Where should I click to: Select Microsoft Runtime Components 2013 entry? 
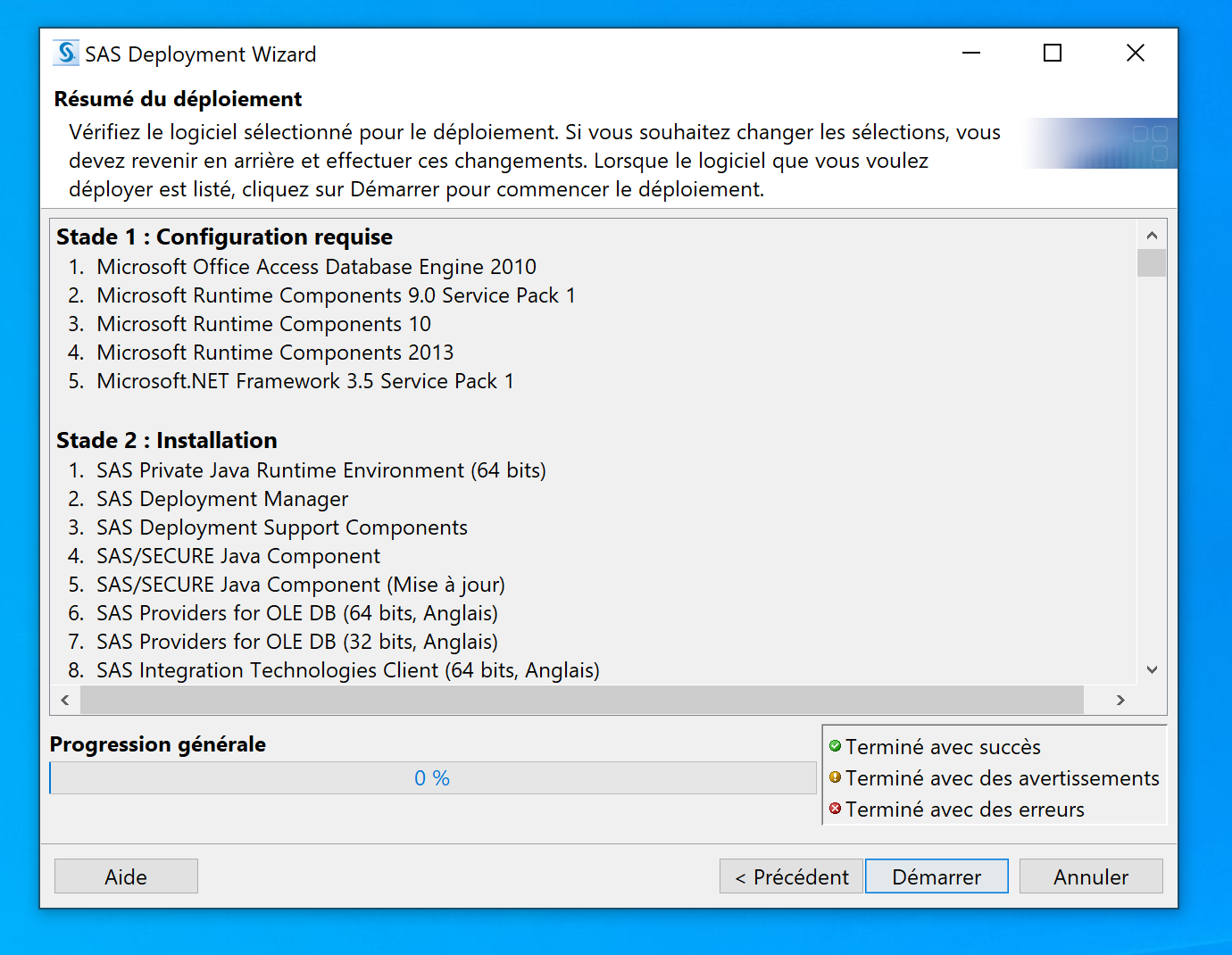(275, 353)
